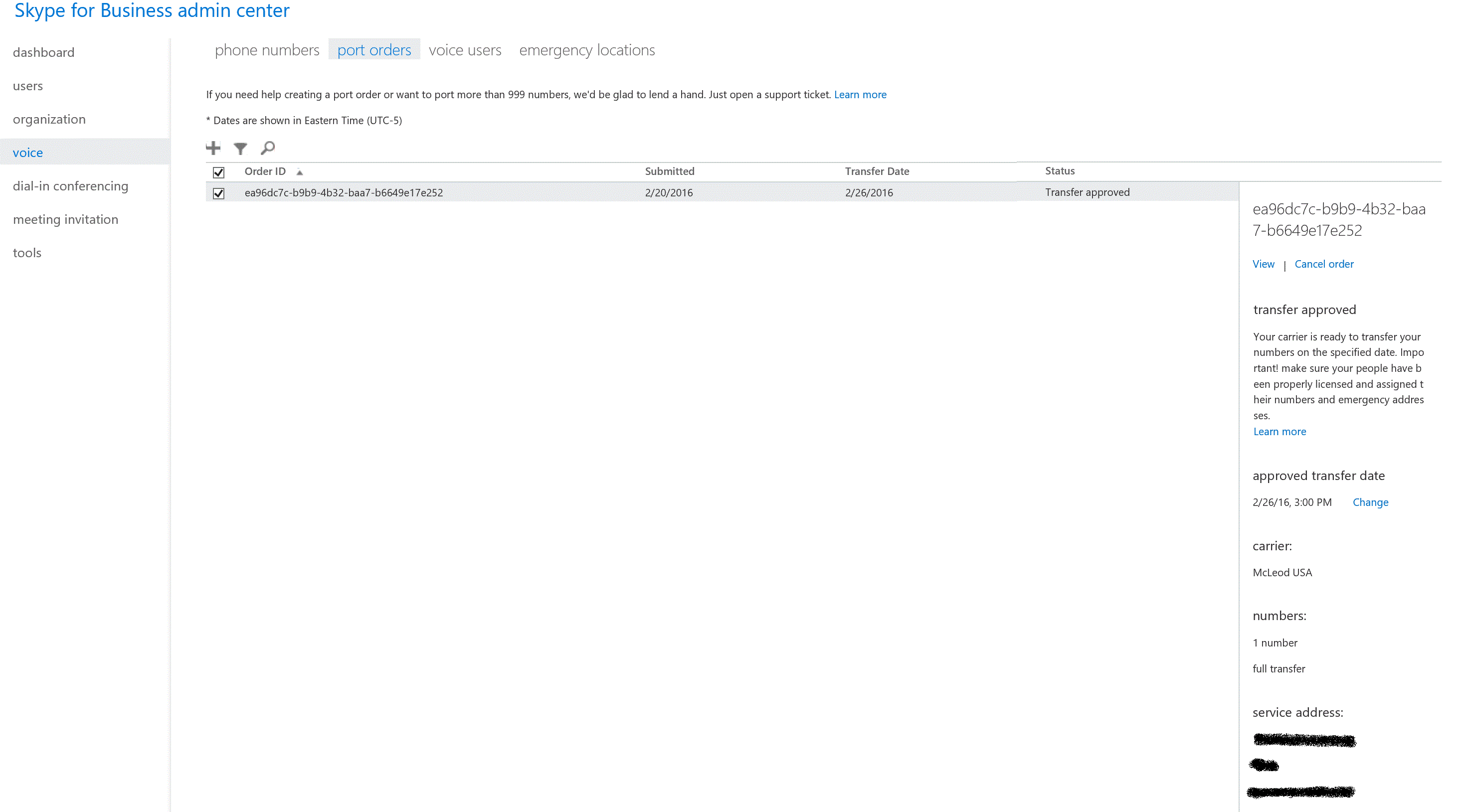Toggle the checkbox for the port order row
This screenshot has height=812, width=1462.
tap(219, 192)
